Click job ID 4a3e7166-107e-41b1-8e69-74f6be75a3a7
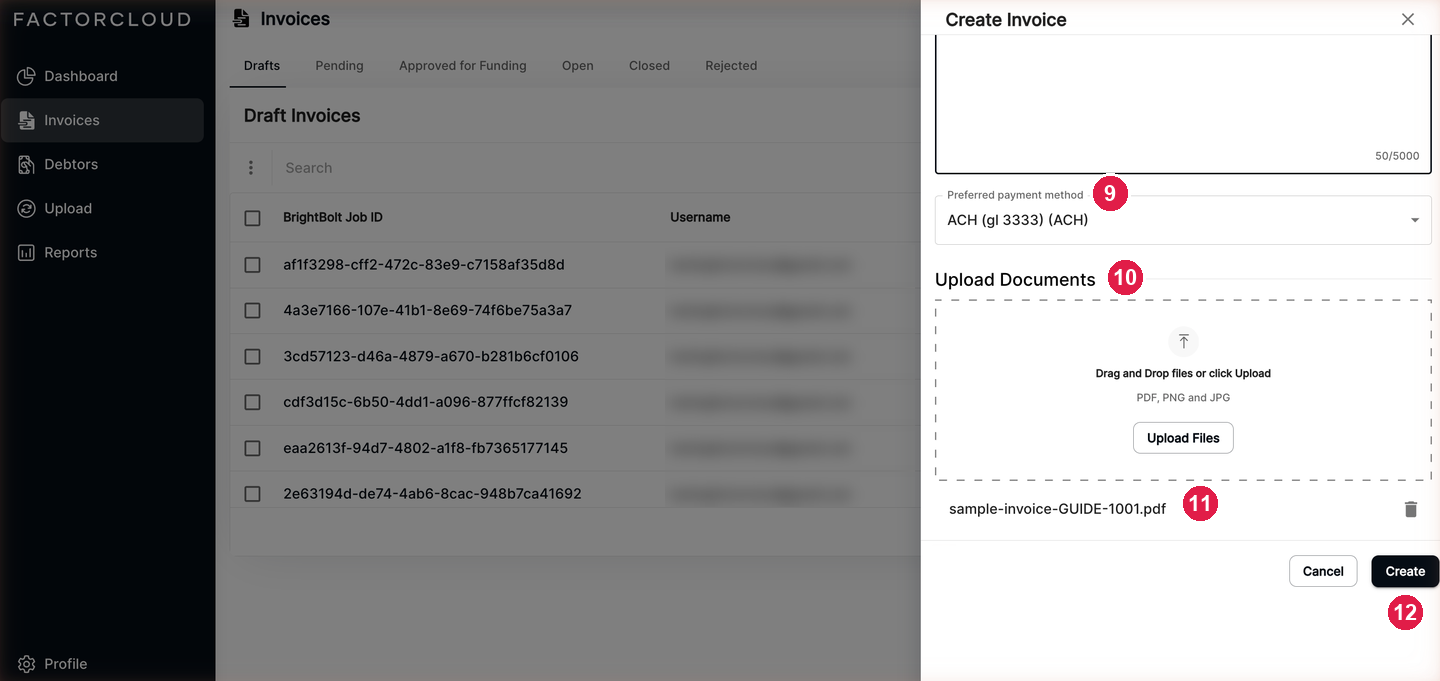 tap(428, 311)
